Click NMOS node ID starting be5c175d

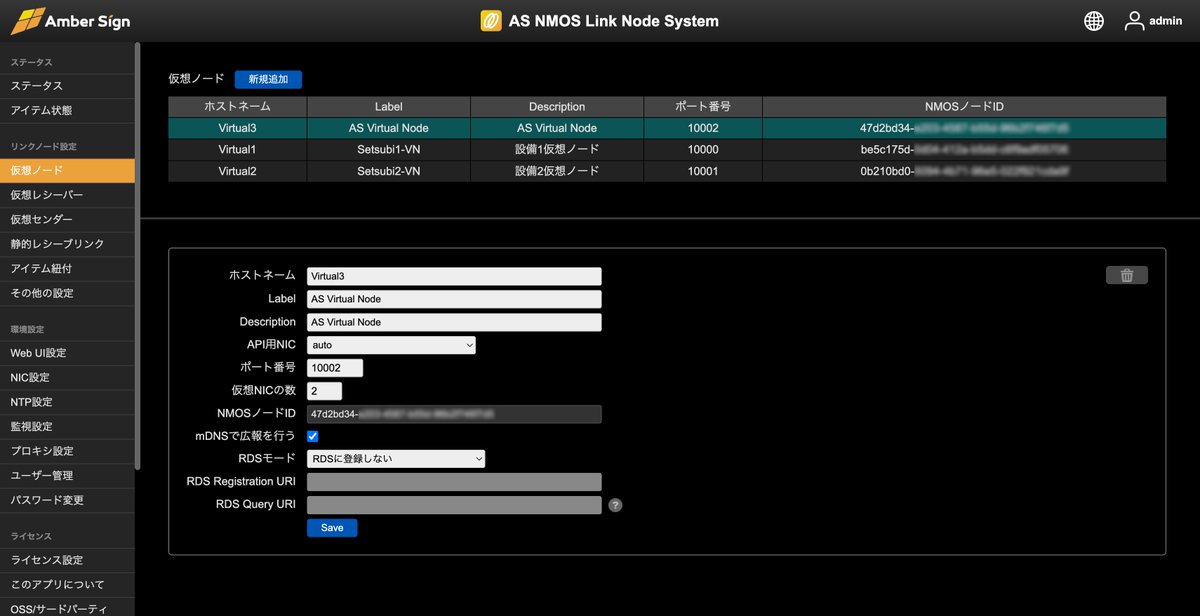pos(964,149)
